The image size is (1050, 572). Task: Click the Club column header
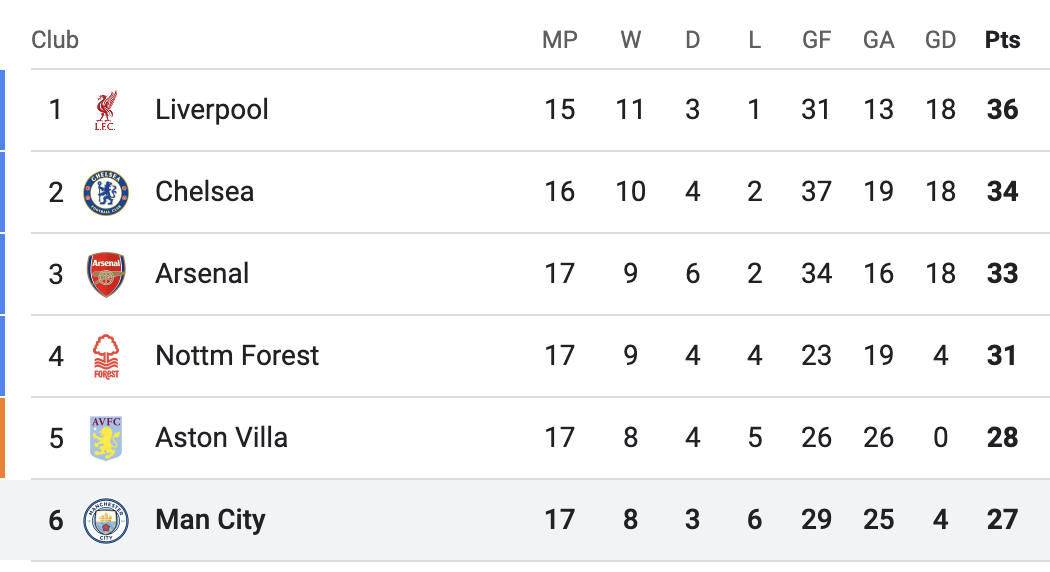coord(55,40)
